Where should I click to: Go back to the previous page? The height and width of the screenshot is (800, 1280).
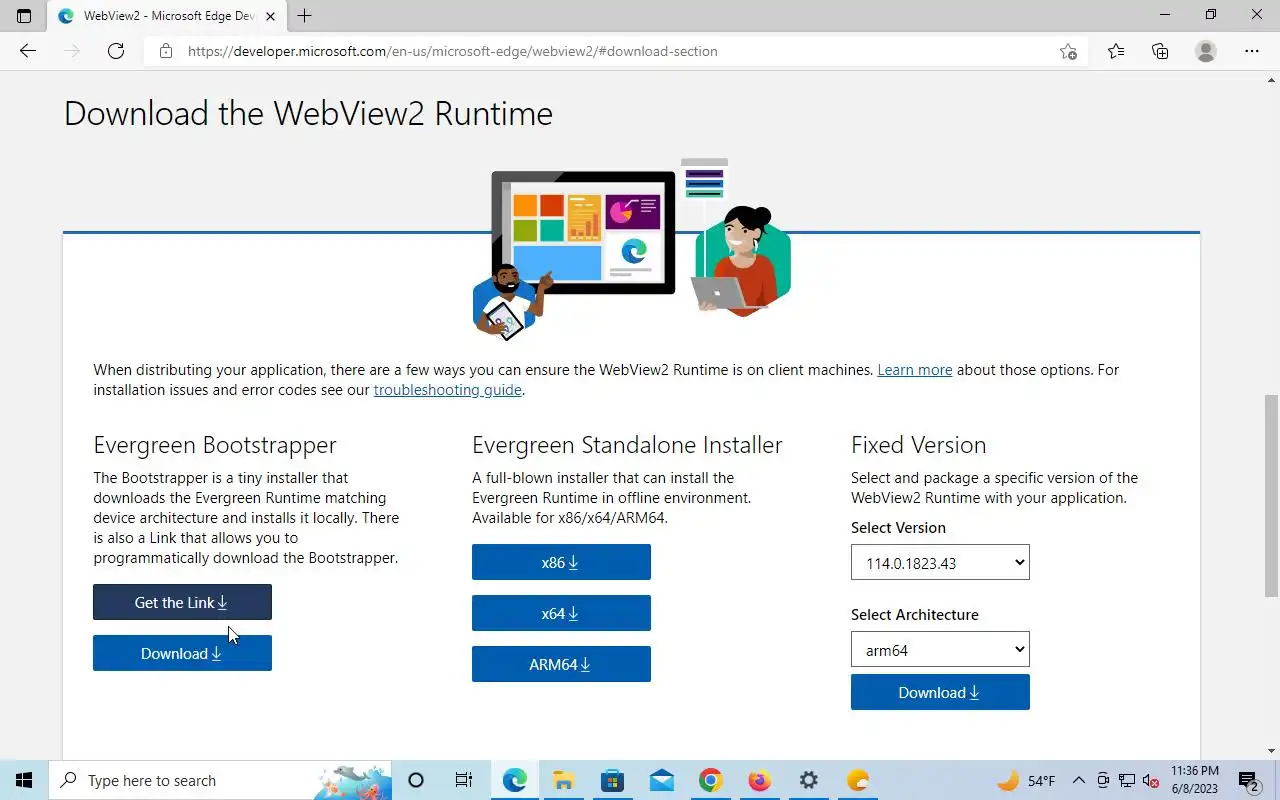pos(28,51)
